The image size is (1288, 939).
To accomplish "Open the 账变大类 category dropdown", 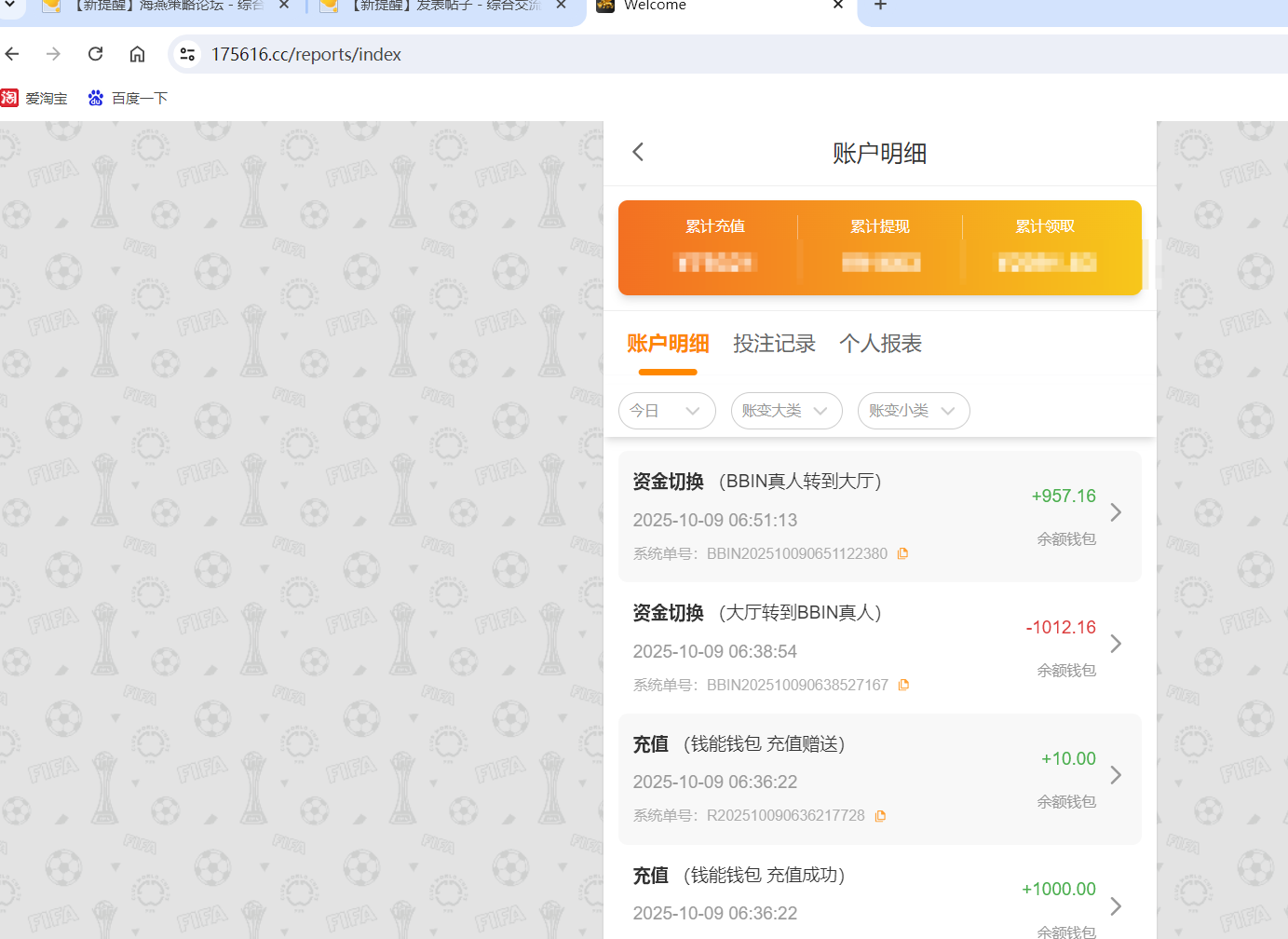I will [x=785, y=410].
